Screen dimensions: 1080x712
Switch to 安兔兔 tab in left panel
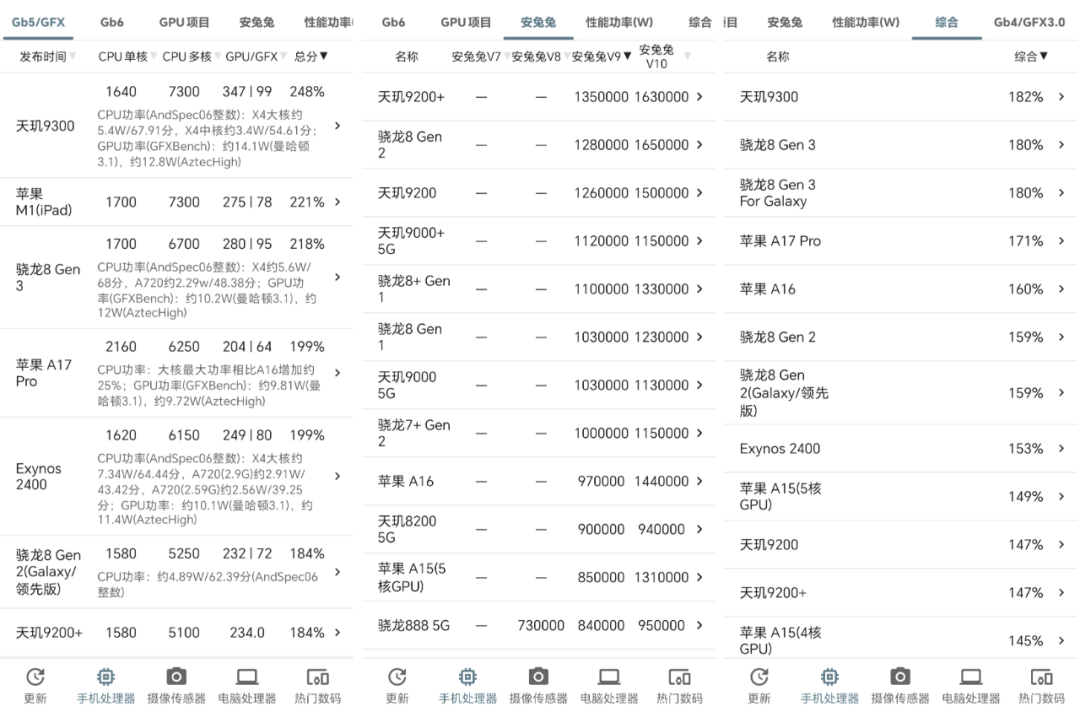click(x=256, y=22)
